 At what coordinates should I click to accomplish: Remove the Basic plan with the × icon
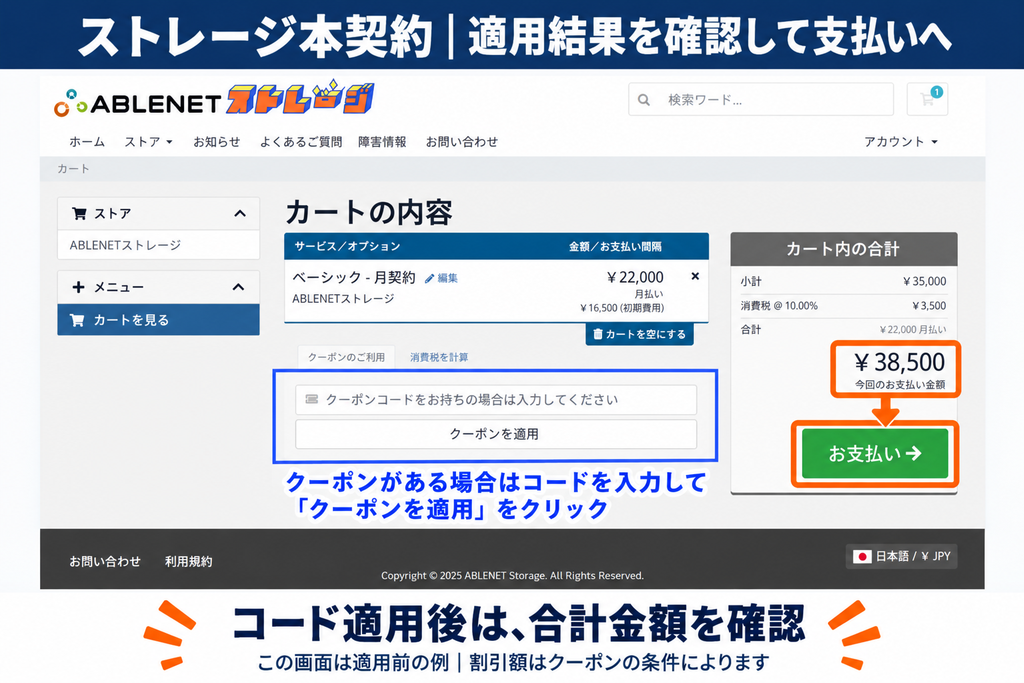(695, 276)
